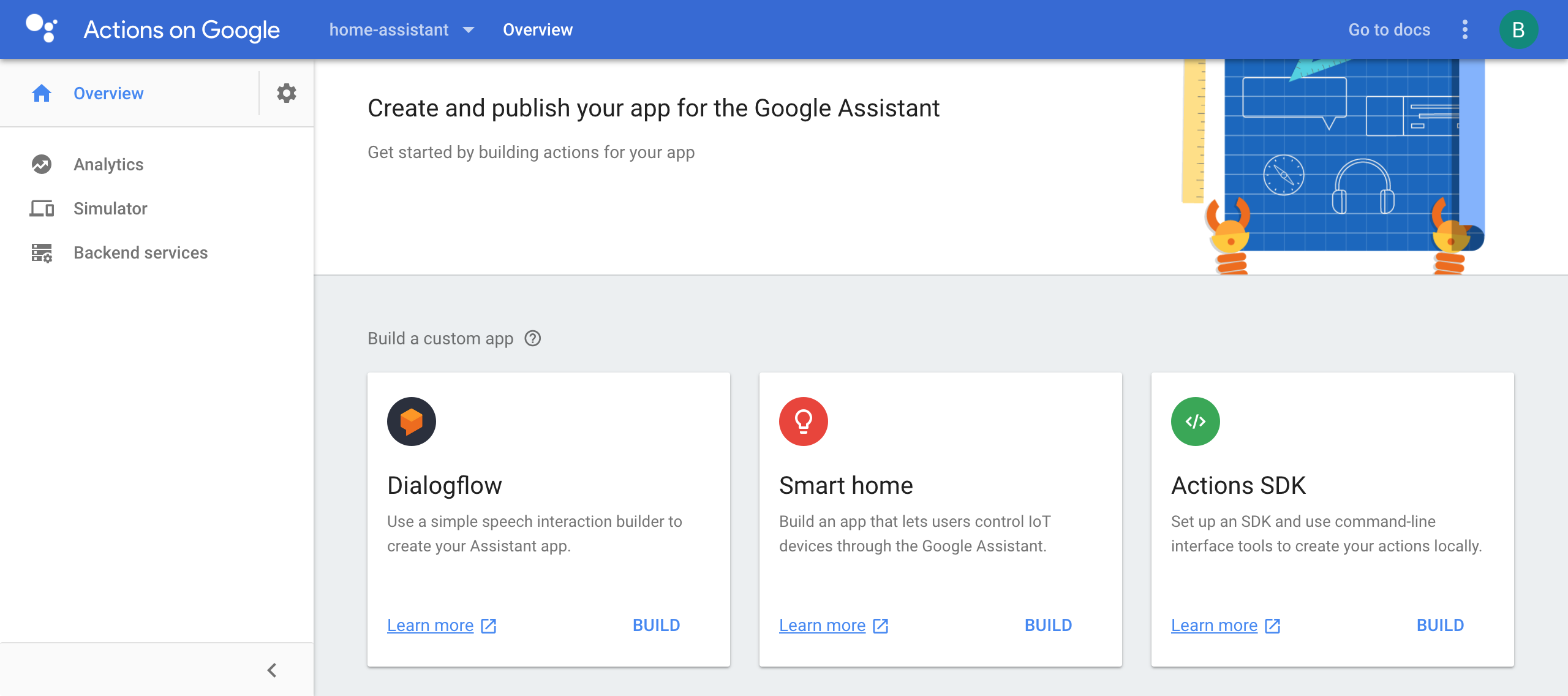Screen dimensions: 1568x696
Task: Click the Dialogflow orange cube icon
Action: [x=410, y=421]
